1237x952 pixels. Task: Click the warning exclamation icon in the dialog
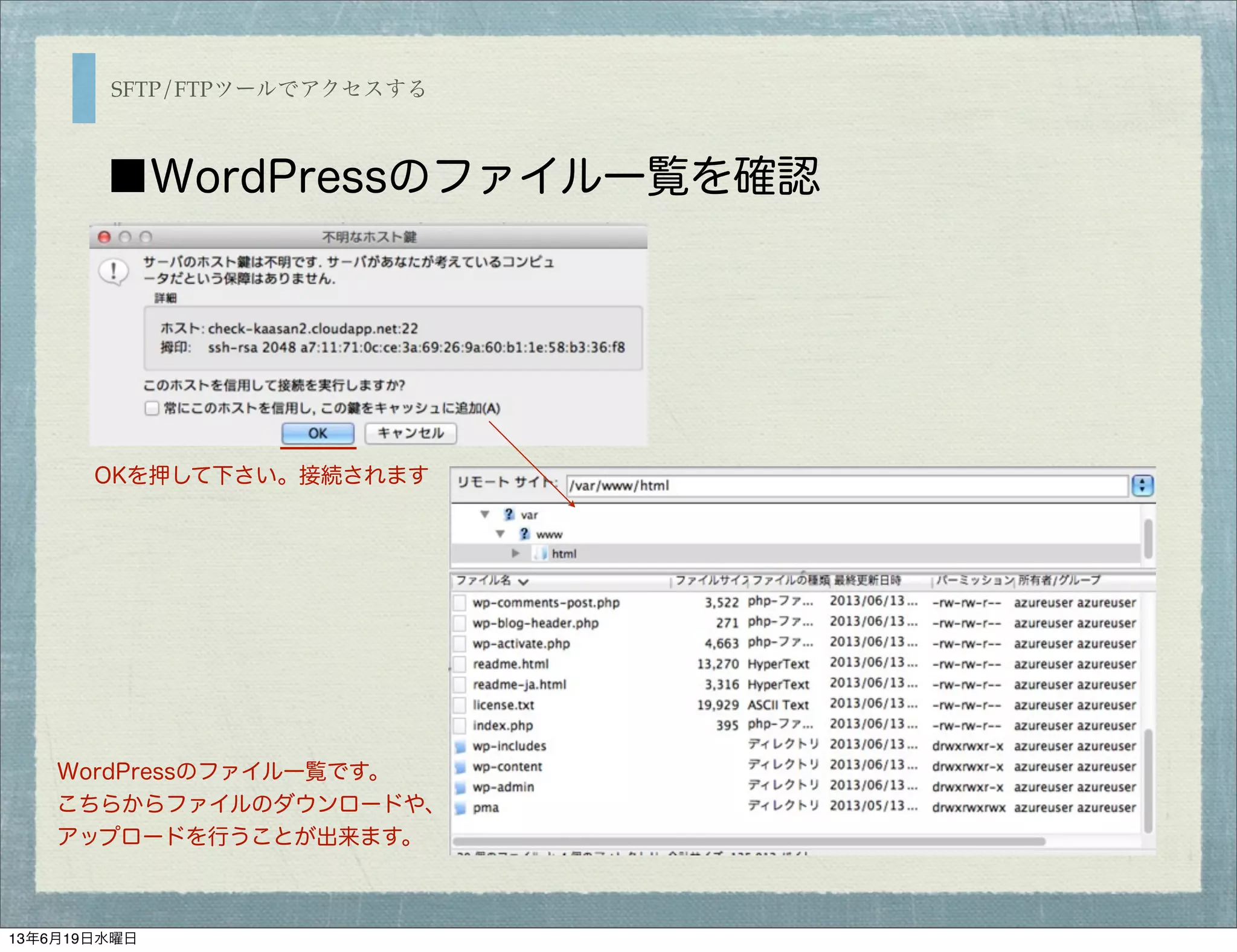pyautogui.click(x=113, y=271)
